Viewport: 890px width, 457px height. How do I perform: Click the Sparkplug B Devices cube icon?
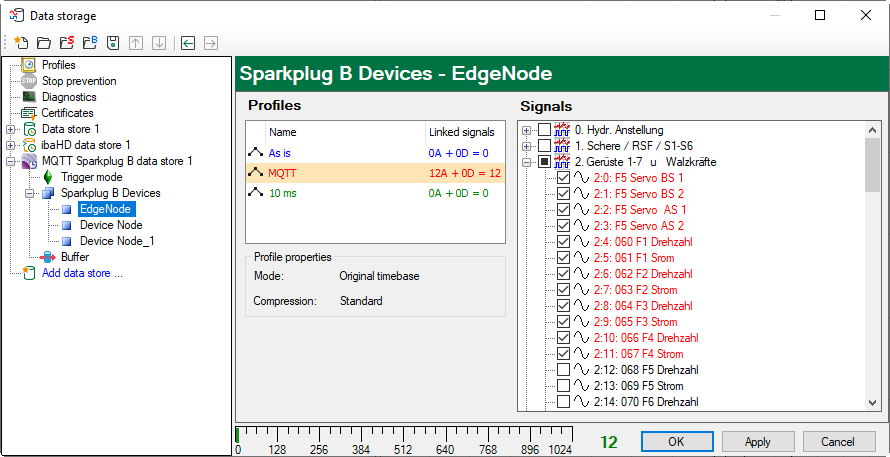pos(48,193)
